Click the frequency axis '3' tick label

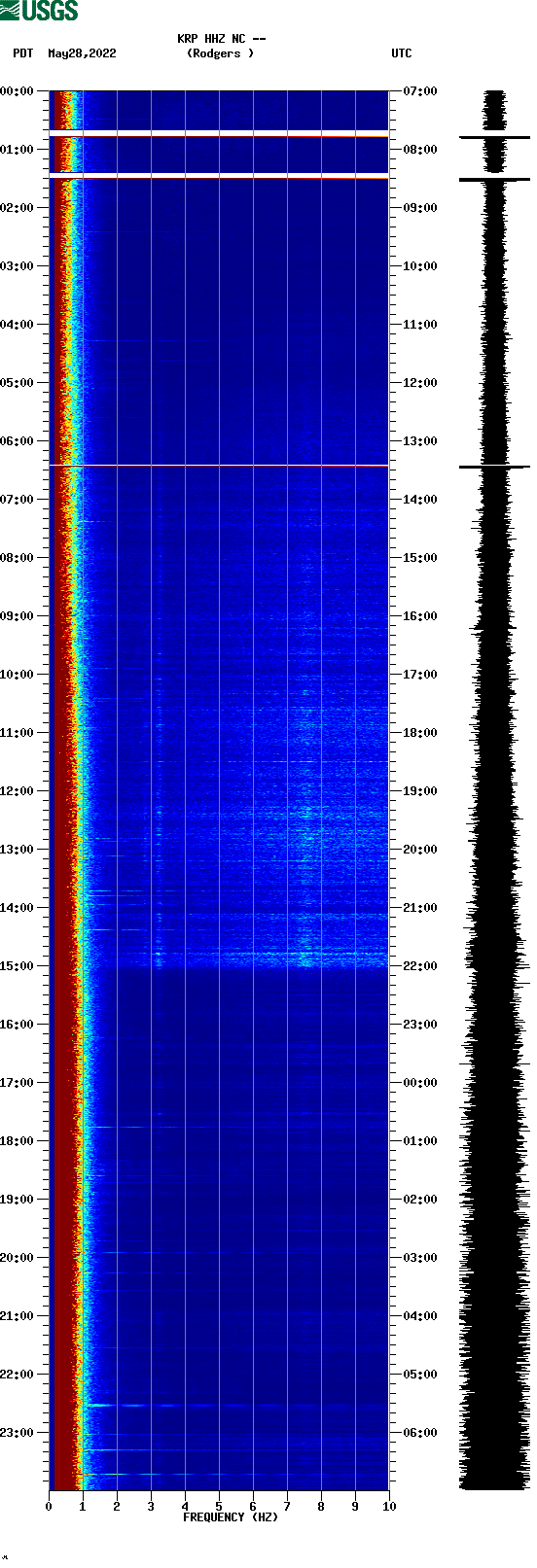pos(151,1507)
